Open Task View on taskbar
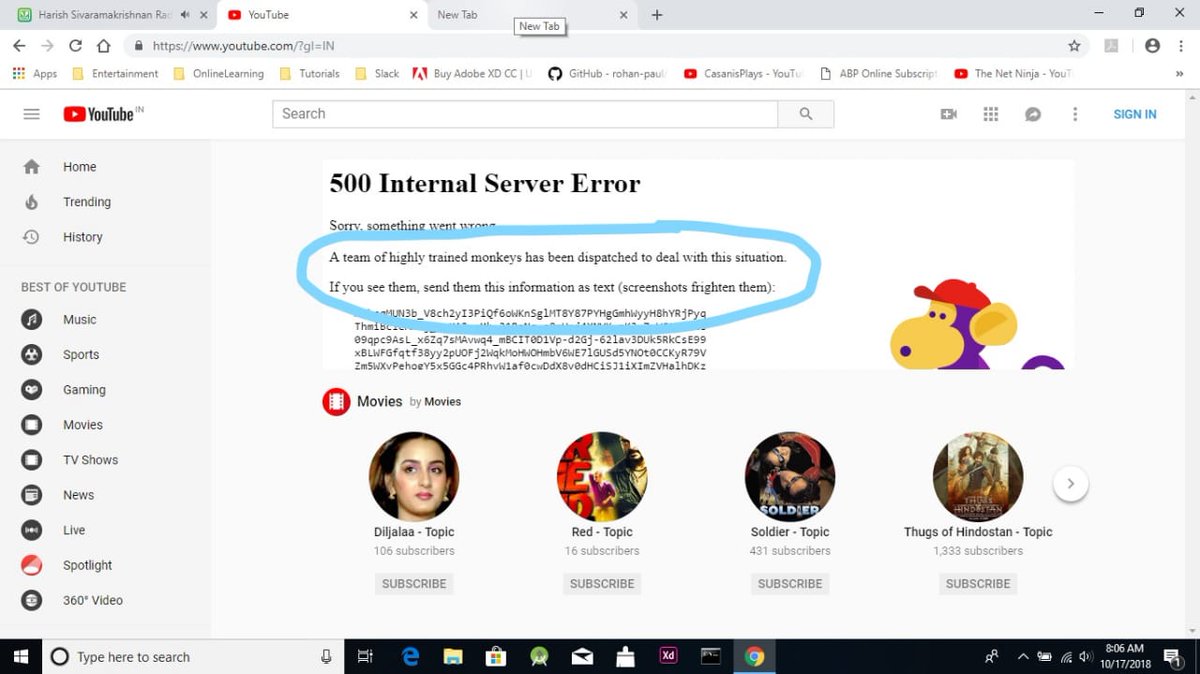 point(365,657)
